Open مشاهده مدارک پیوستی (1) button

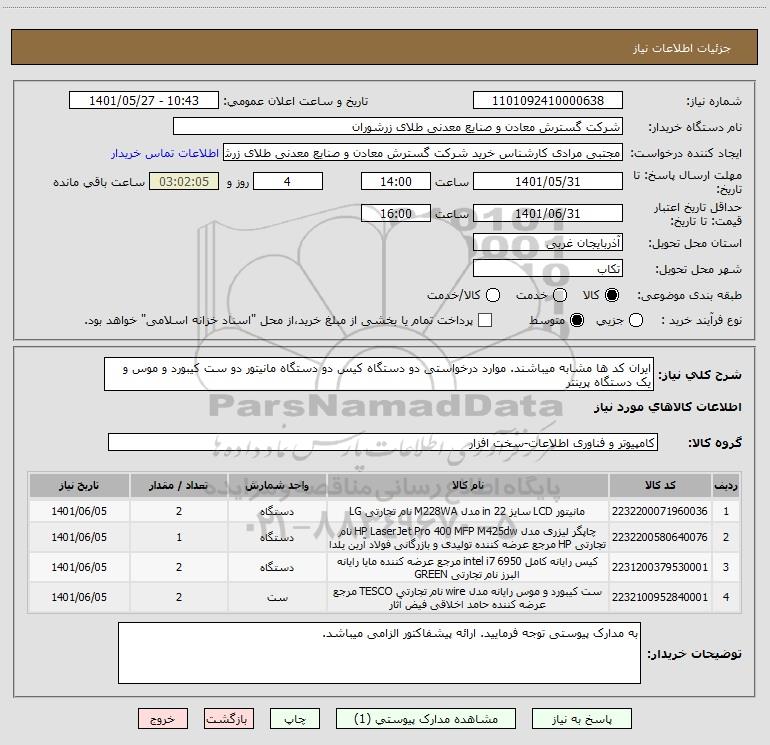click(x=425, y=719)
